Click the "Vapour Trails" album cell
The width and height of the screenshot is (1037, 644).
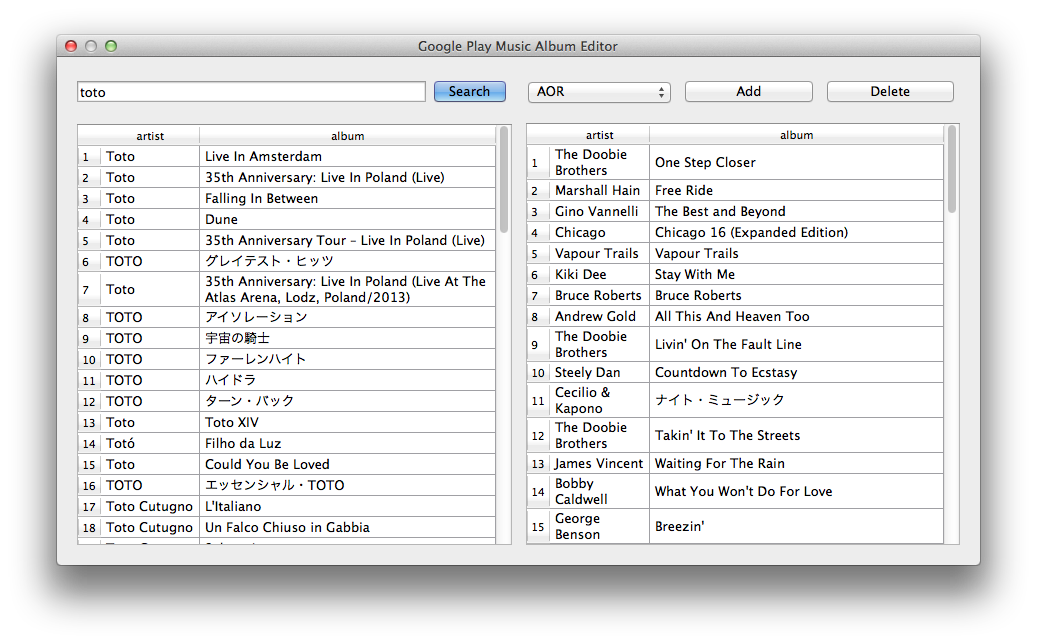pyautogui.click(x=796, y=254)
